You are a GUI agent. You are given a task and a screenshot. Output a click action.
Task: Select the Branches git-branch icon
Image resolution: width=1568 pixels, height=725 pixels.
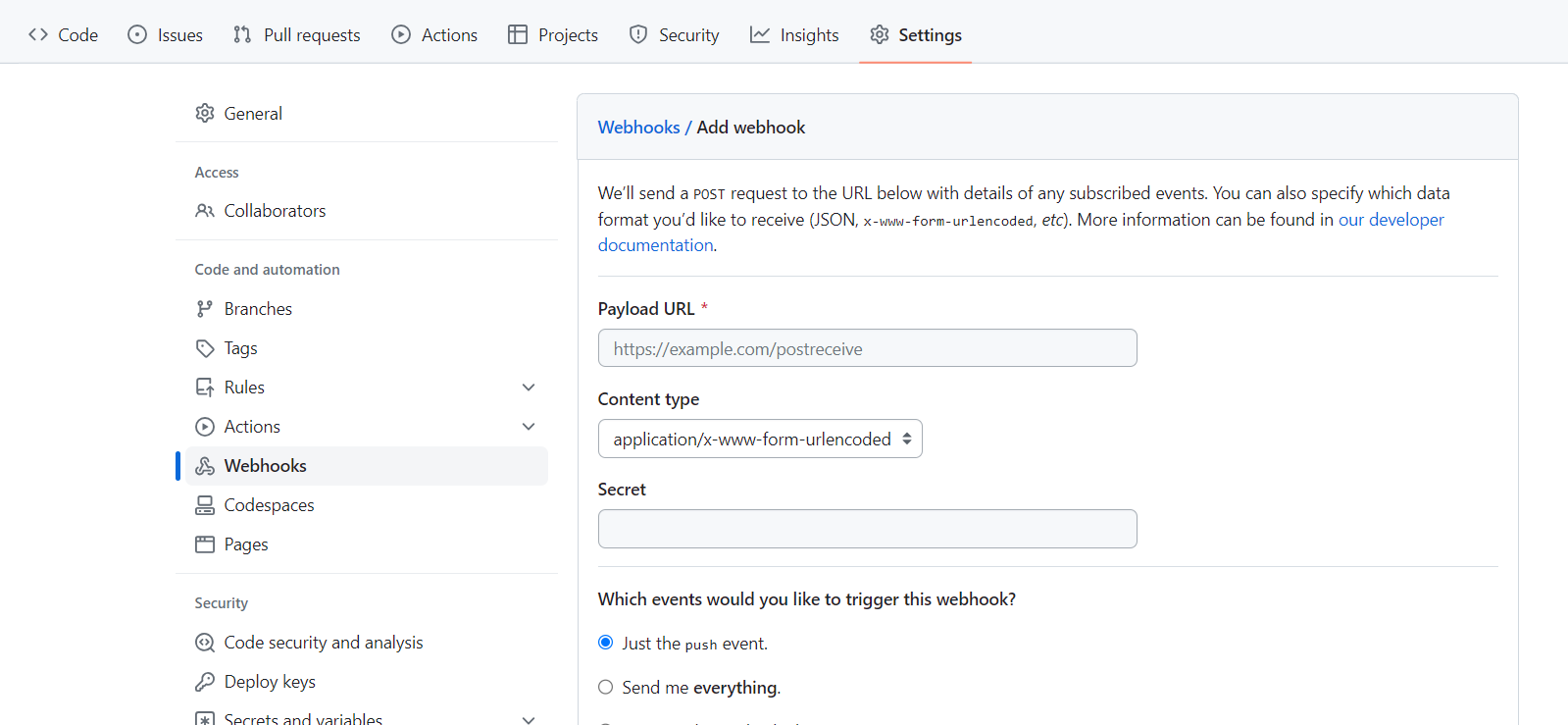(205, 309)
